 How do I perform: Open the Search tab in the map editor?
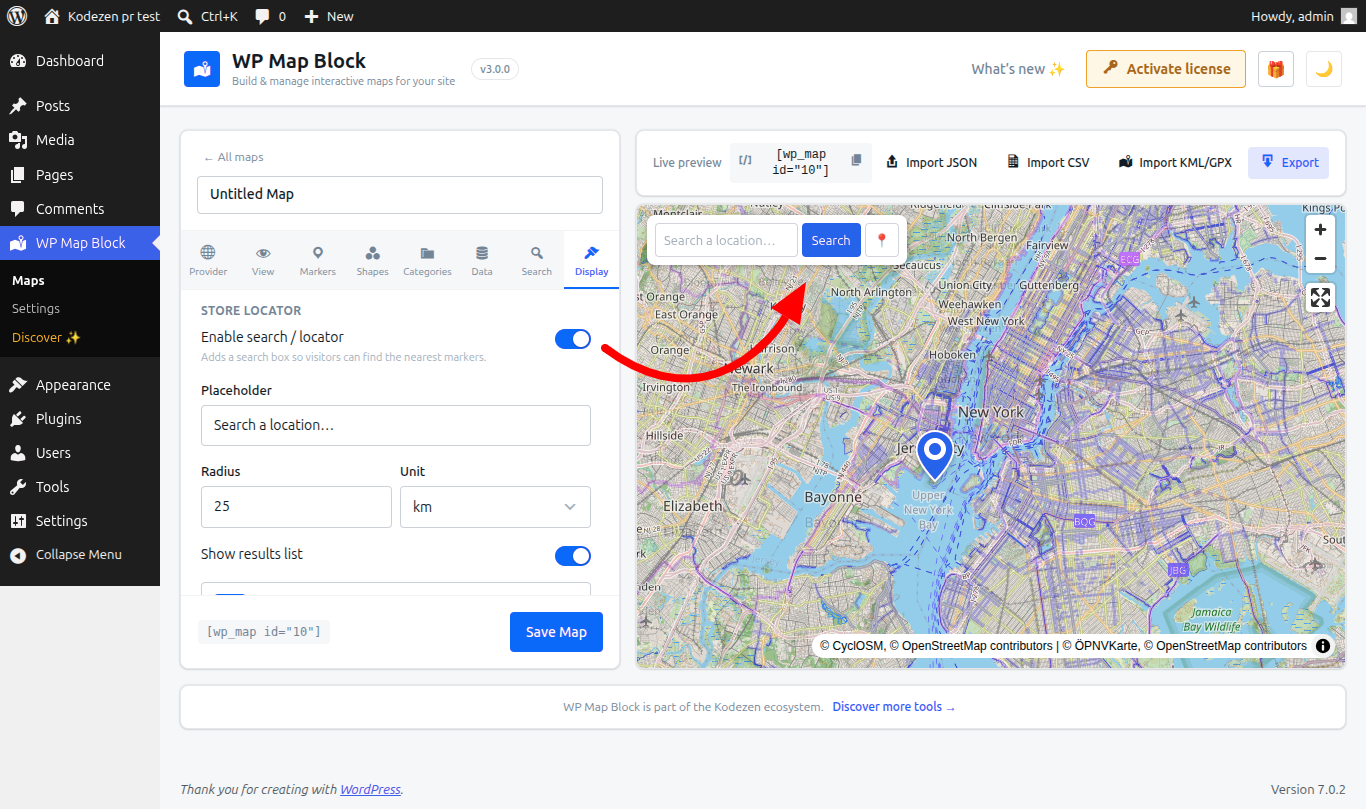coord(537,261)
